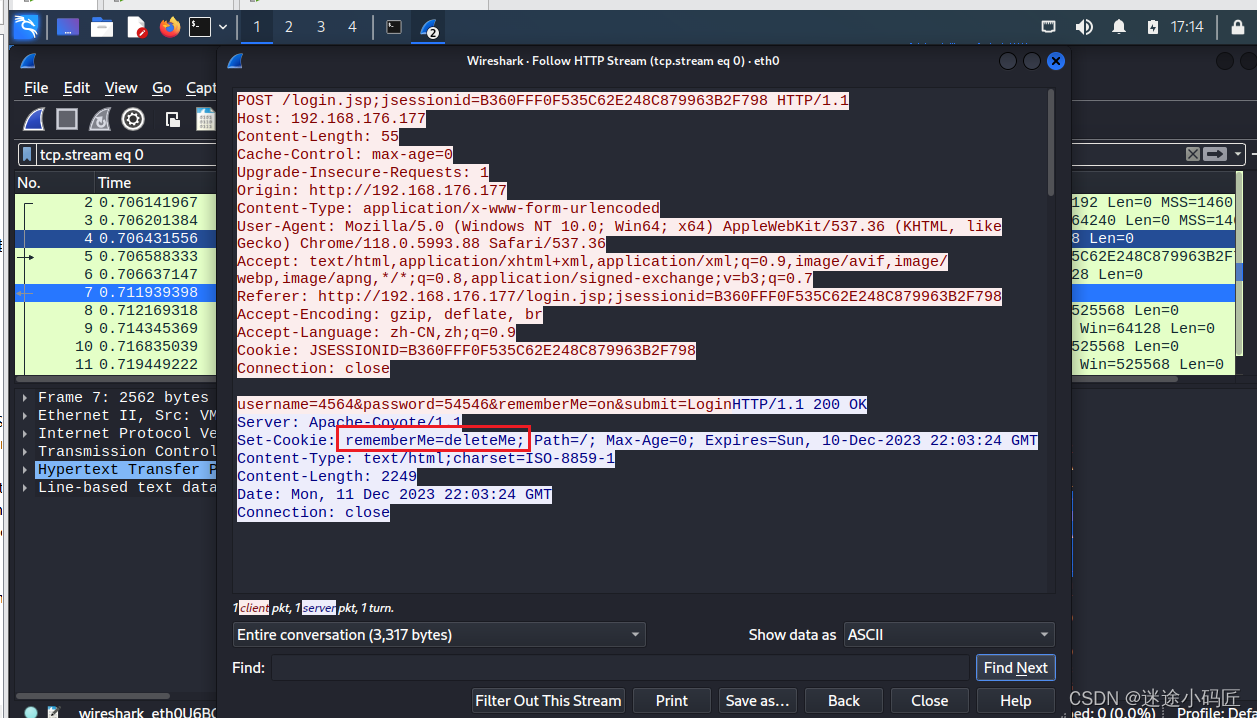The height and width of the screenshot is (718, 1257).
Task: Click the Find Next button
Action: (x=1015, y=668)
